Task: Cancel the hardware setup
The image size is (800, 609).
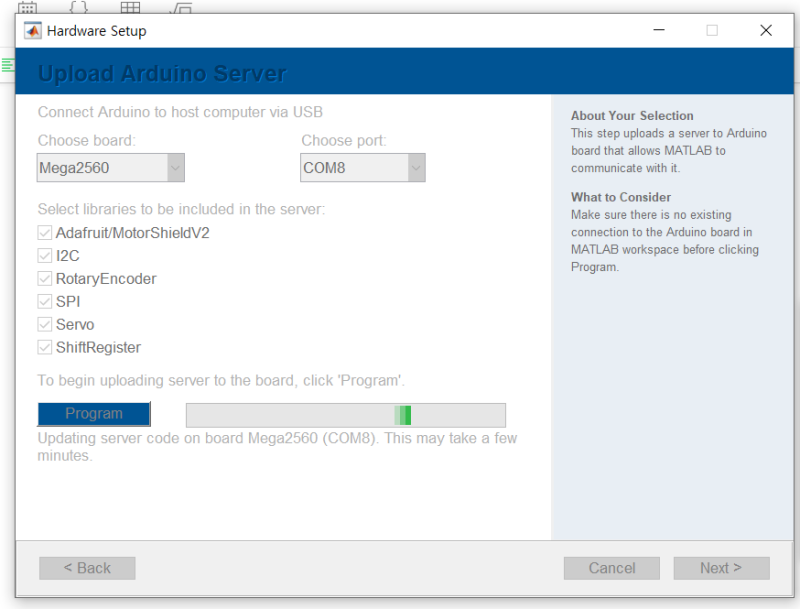Action: (612, 568)
